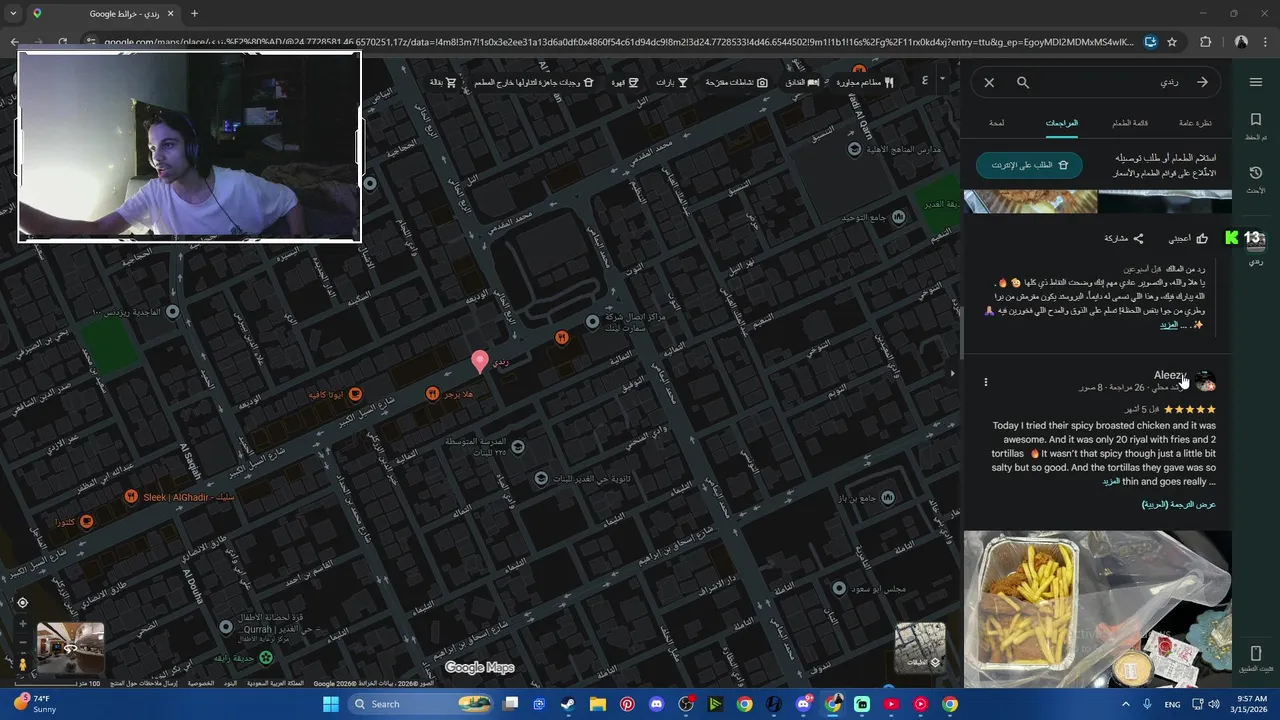Switch to the المراجعات reviews tab
Viewport: 1280px width, 720px height.
[1062, 123]
